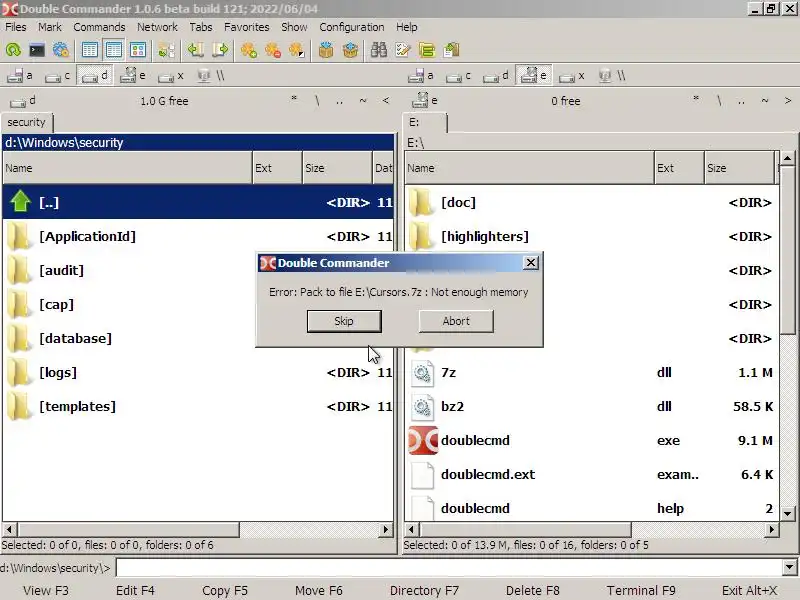The width and height of the screenshot is (800, 600).
Task: Select drive e in left drive bar
Action: [x=133, y=76]
